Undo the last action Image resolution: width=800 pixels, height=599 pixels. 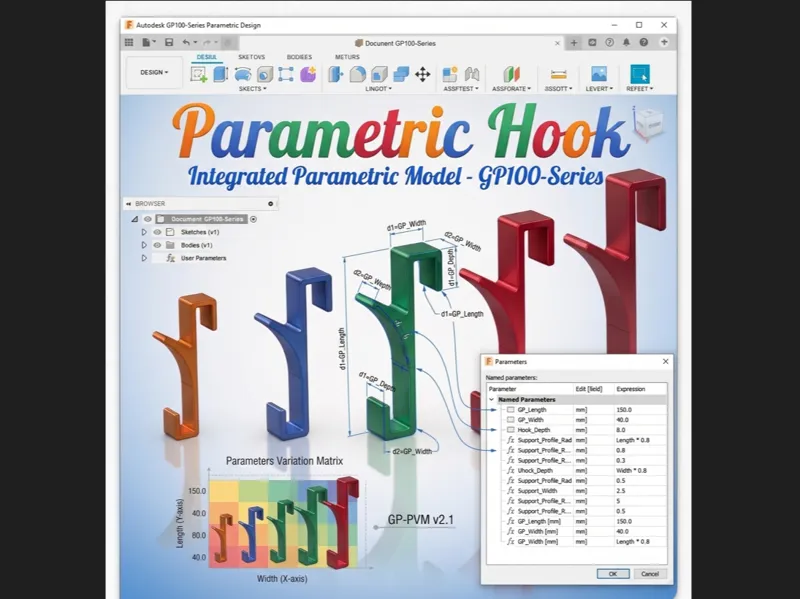186,42
